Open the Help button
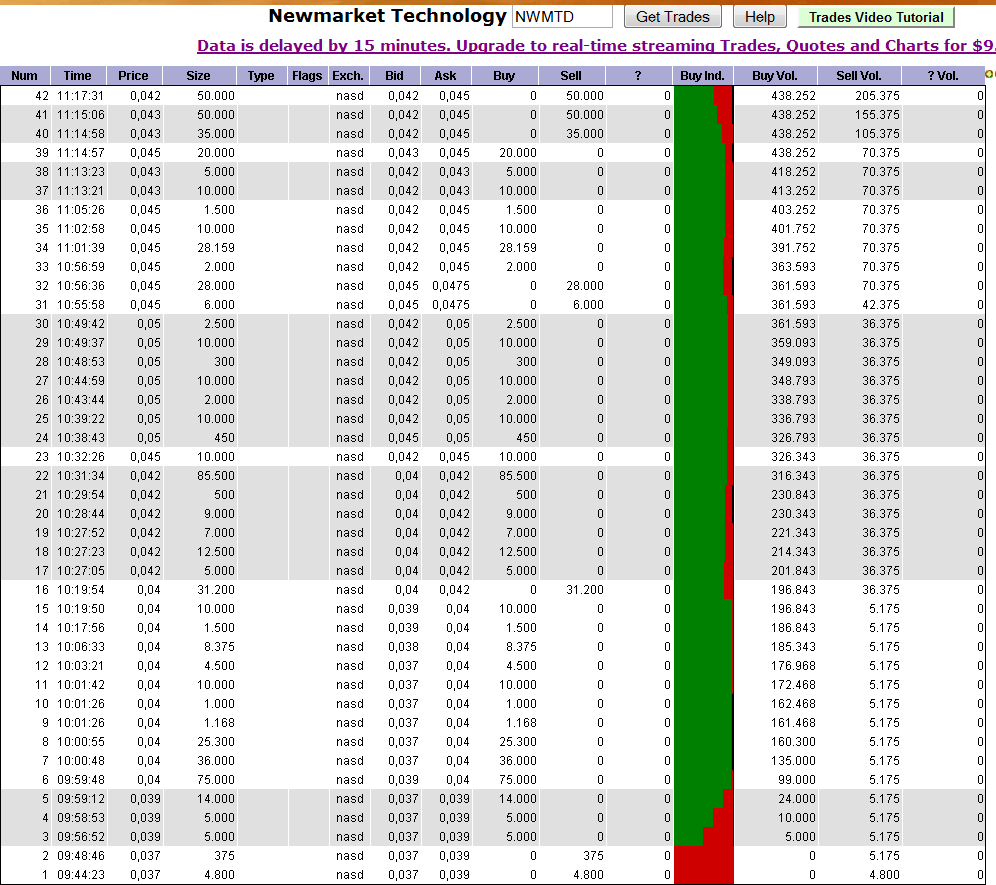 coord(760,17)
